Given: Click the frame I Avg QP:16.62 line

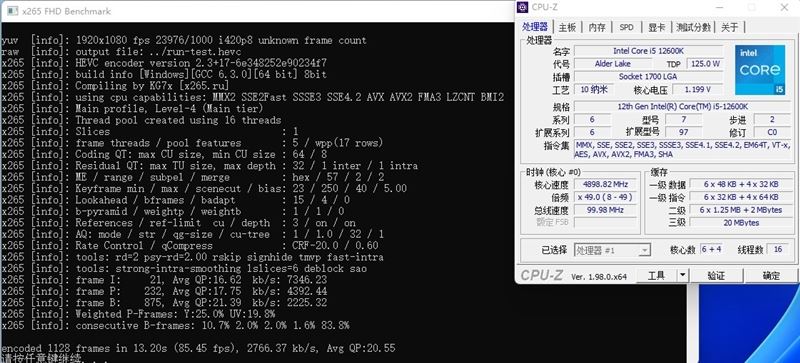Looking at the screenshot, I should click(164, 280).
